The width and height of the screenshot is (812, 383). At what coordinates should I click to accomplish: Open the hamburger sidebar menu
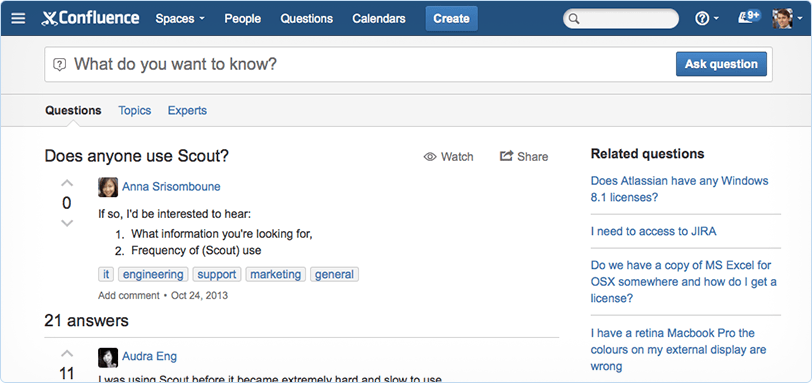pyautogui.click(x=18, y=19)
